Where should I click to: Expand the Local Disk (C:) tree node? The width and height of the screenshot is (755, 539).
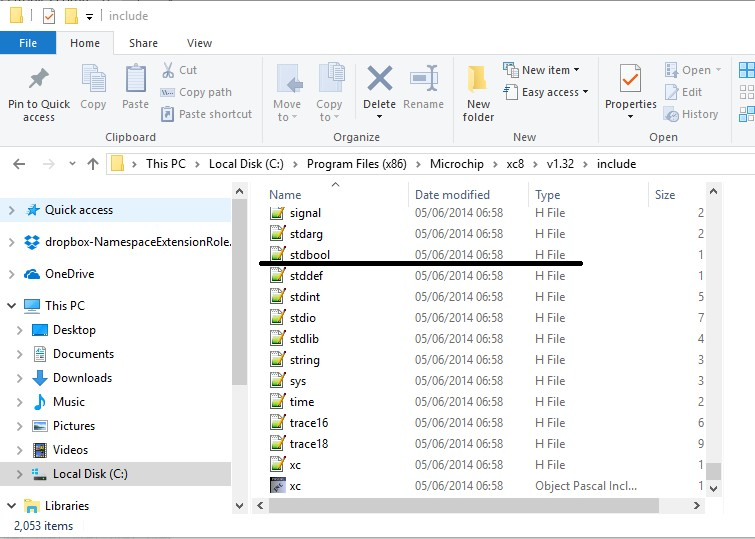tap(20, 474)
